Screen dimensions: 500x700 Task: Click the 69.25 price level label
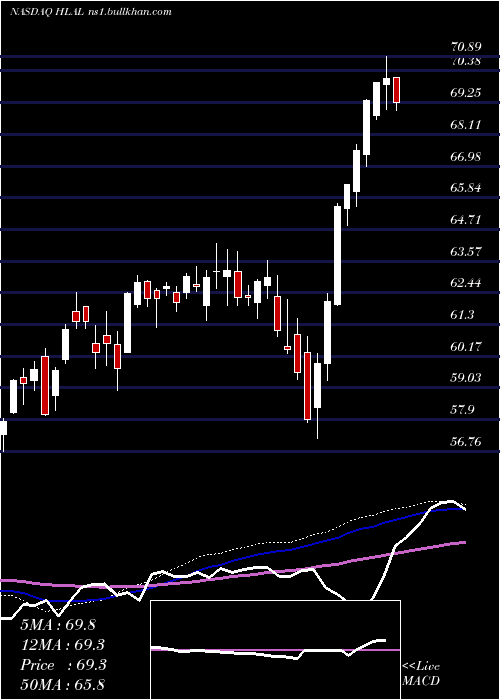pyautogui.click(x=466, y=93)
